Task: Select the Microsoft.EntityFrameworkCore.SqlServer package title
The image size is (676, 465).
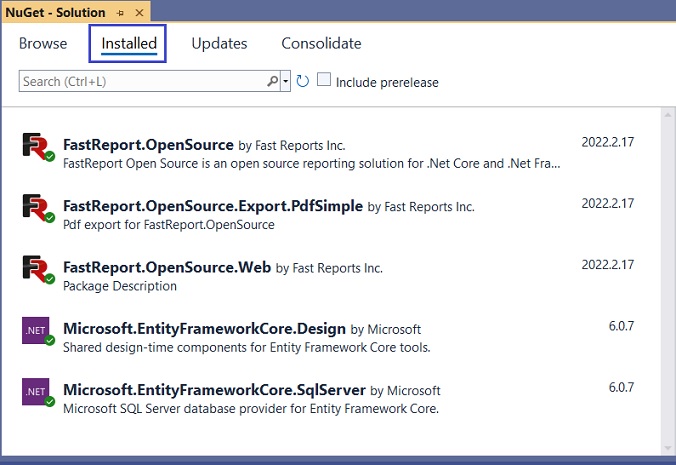Action: click(214, 390)
